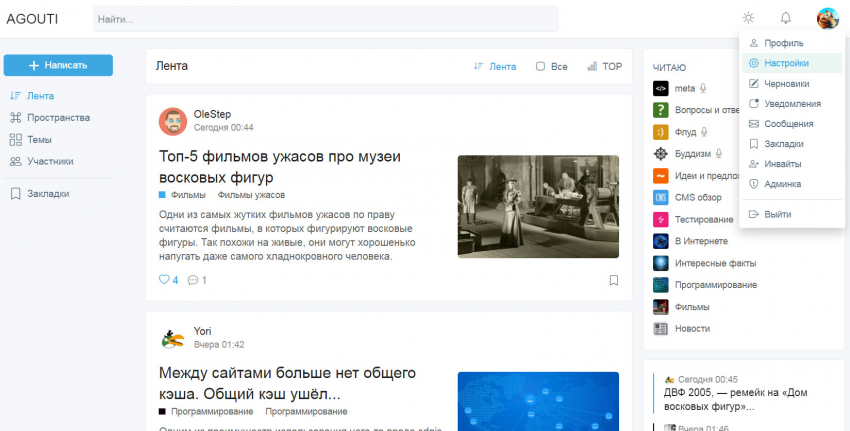This screenshot has height=431, width=850.
Task: Click microphone icon next to meta
Action: (703, 88)
